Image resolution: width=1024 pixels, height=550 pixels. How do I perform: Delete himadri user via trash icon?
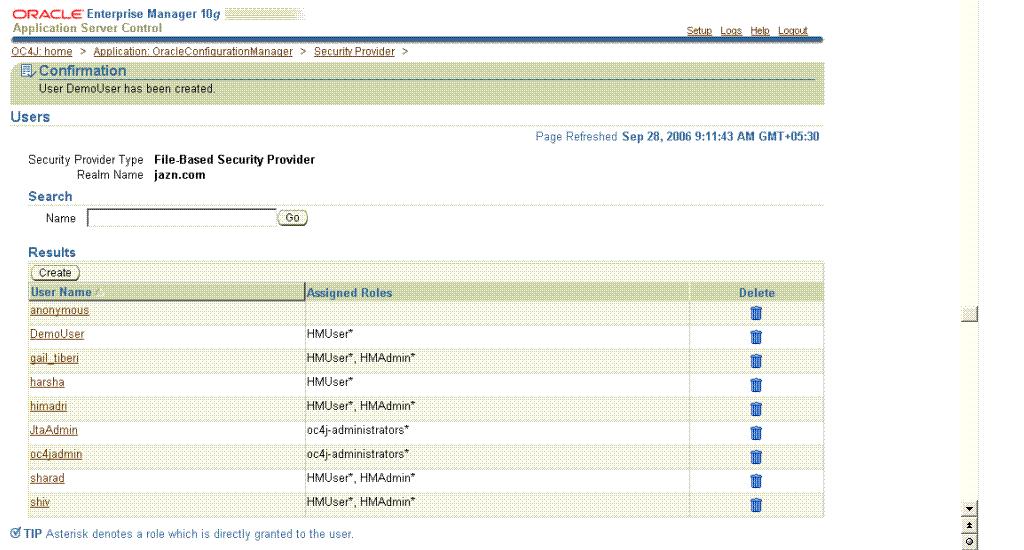756,409
